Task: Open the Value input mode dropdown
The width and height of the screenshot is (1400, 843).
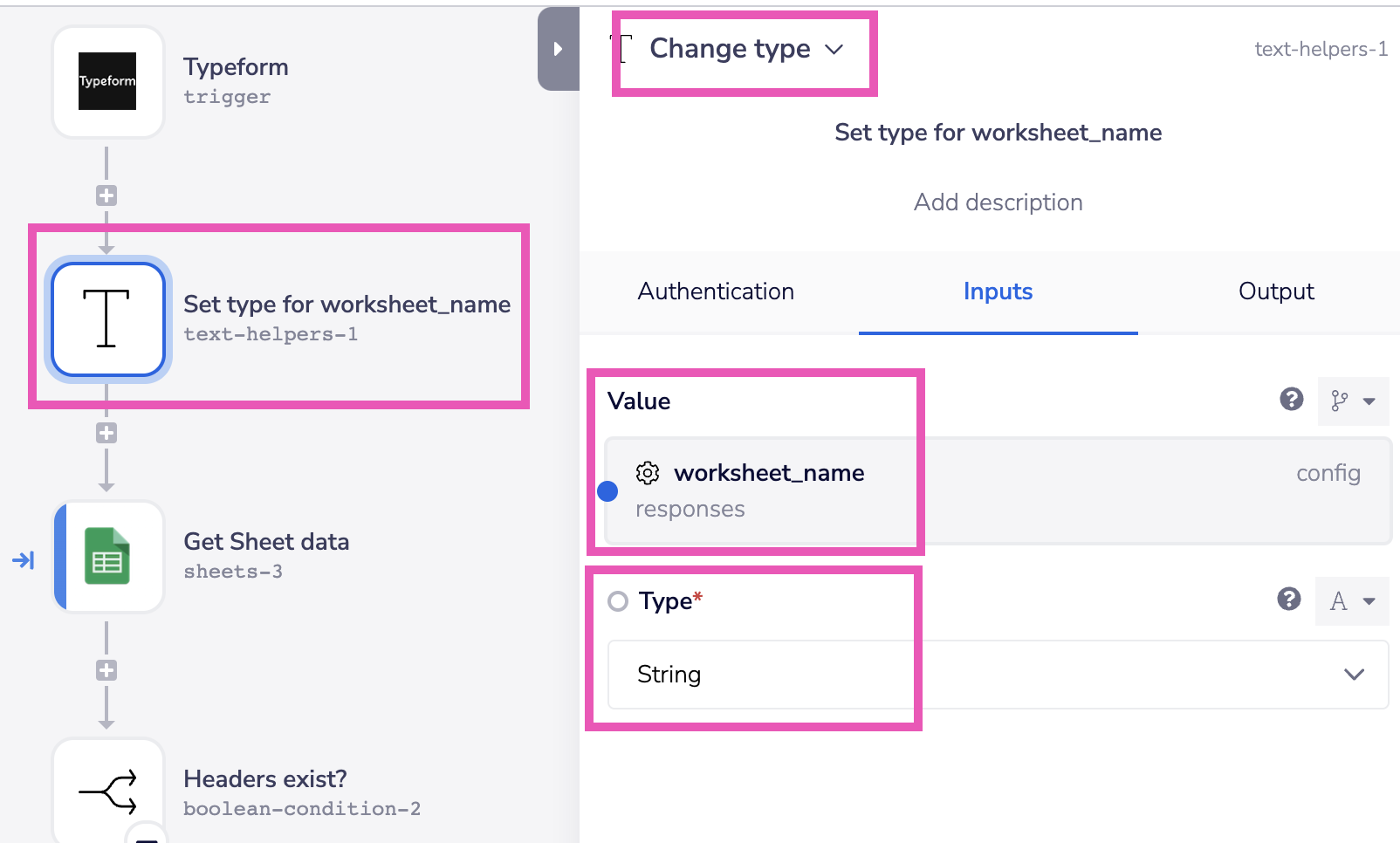Action: tap(1353, 401)
